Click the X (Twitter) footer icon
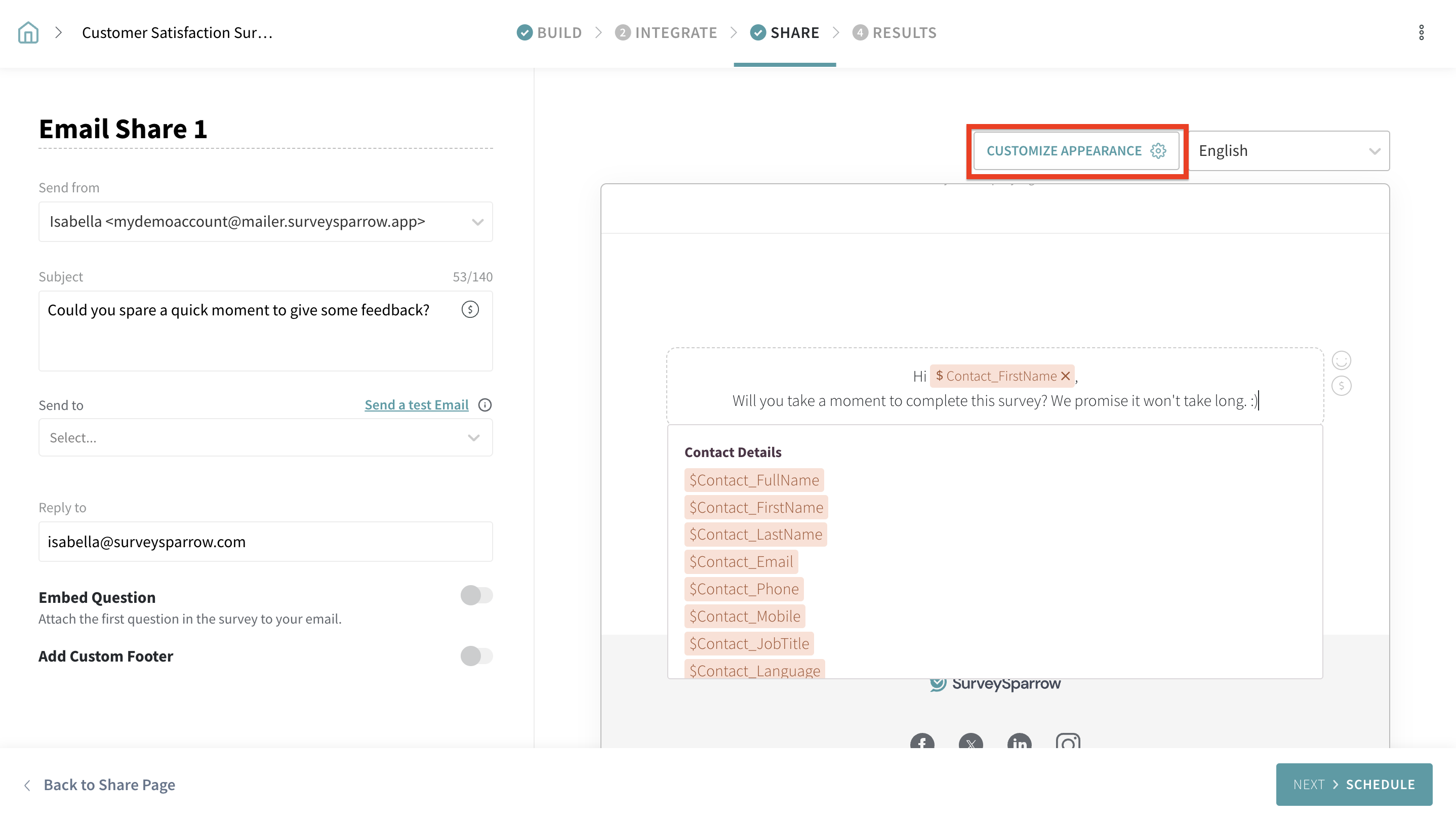 pos(970,743)
